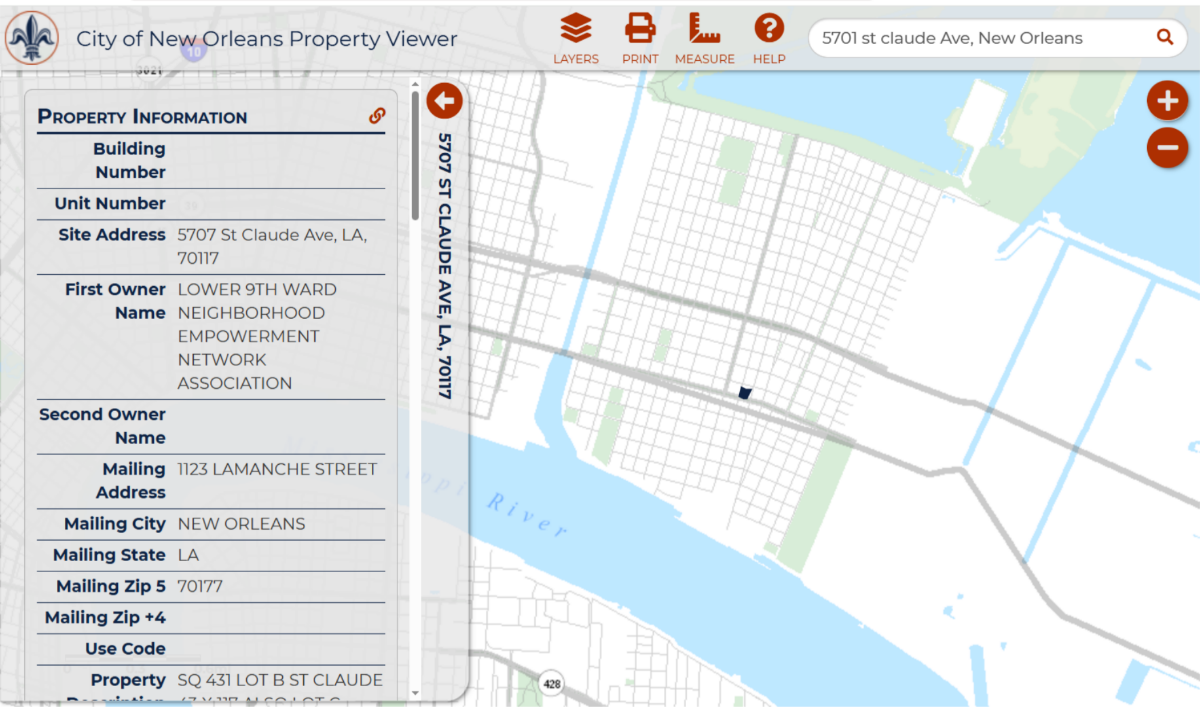Viewport: 1200px width, 707px height.
Task: Select the Property Information heading
Action: click(x=142, y=117)
